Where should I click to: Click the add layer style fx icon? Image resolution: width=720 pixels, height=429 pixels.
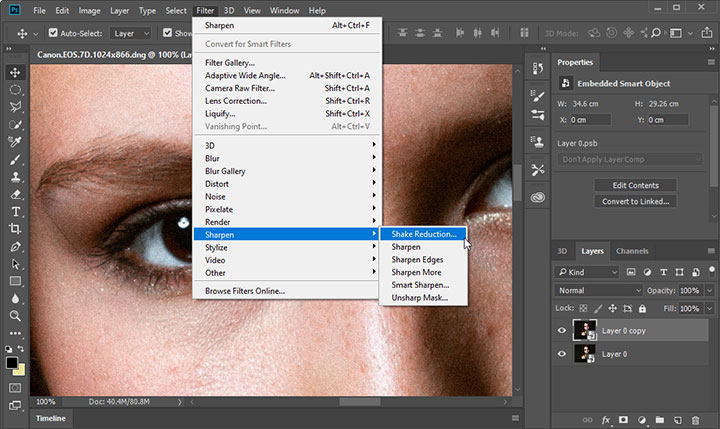(606, 421)
